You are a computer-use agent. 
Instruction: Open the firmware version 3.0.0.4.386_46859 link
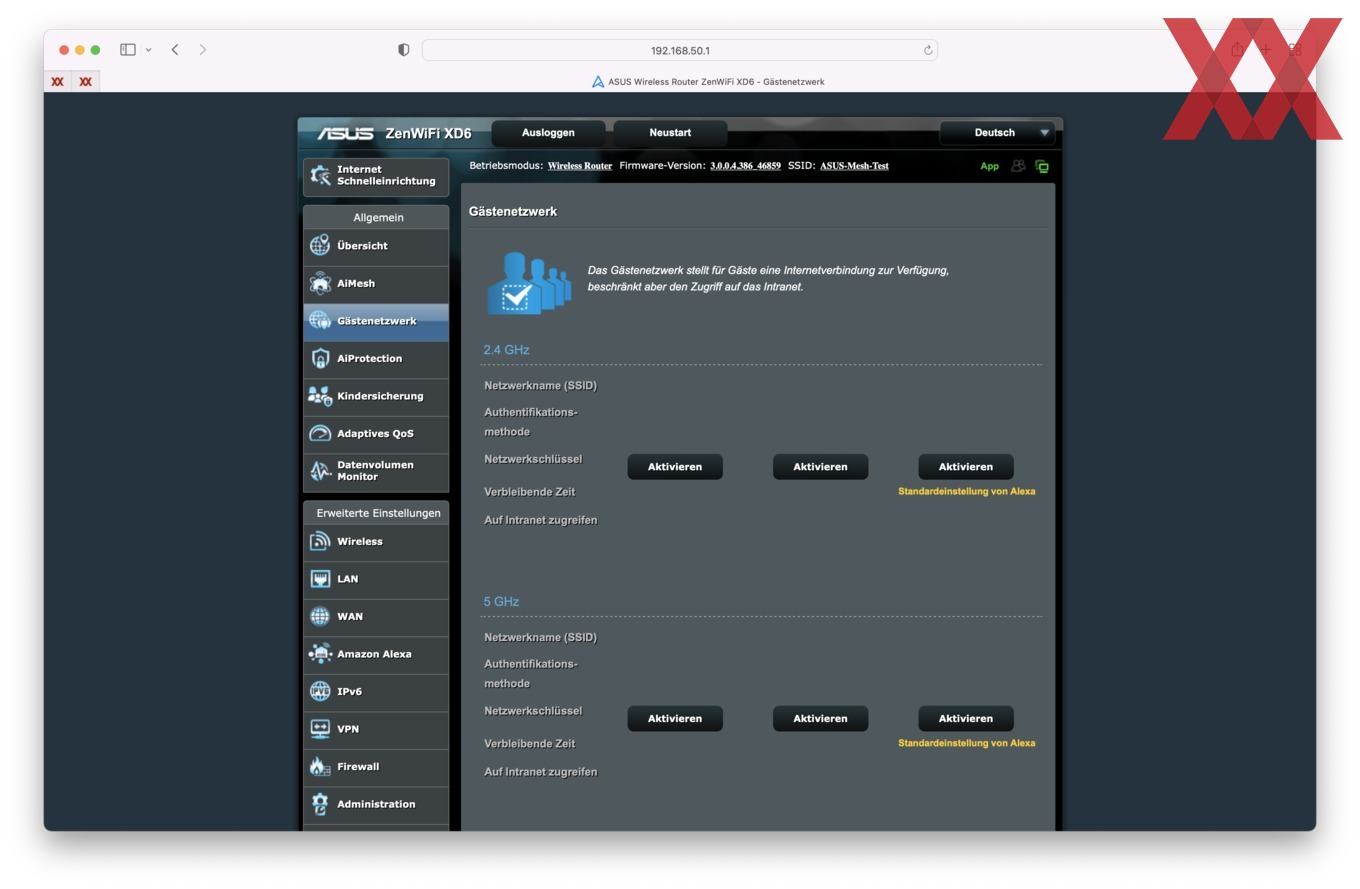745,166
